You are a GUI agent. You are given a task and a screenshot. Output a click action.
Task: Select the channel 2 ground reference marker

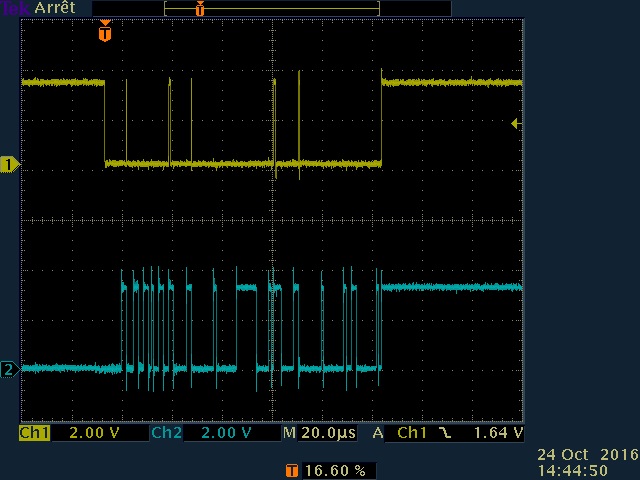pyautogui.click(x=10, y=369)
